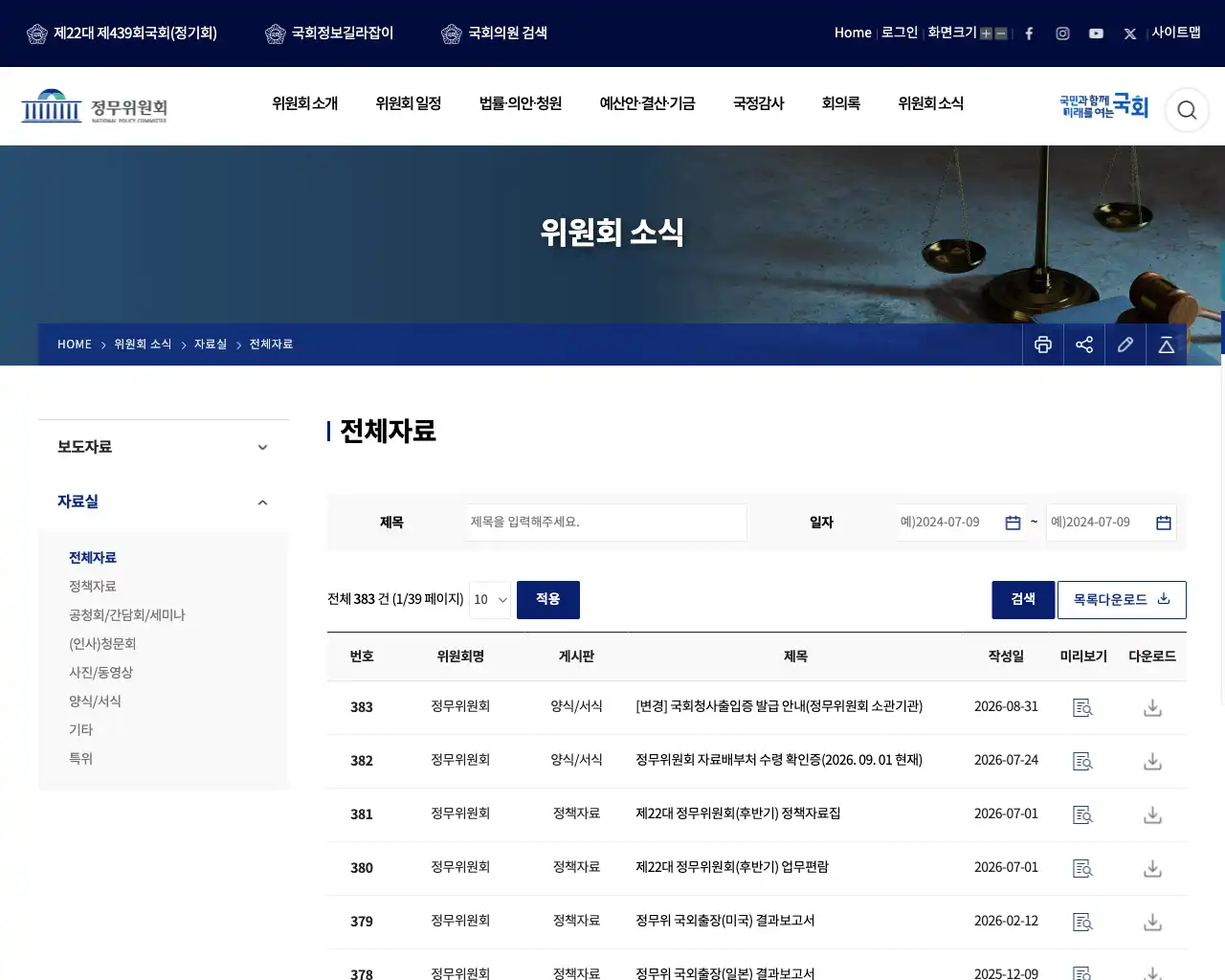Select 정책자료 in the sidebar
The image size is (1225, 980).
93,587
